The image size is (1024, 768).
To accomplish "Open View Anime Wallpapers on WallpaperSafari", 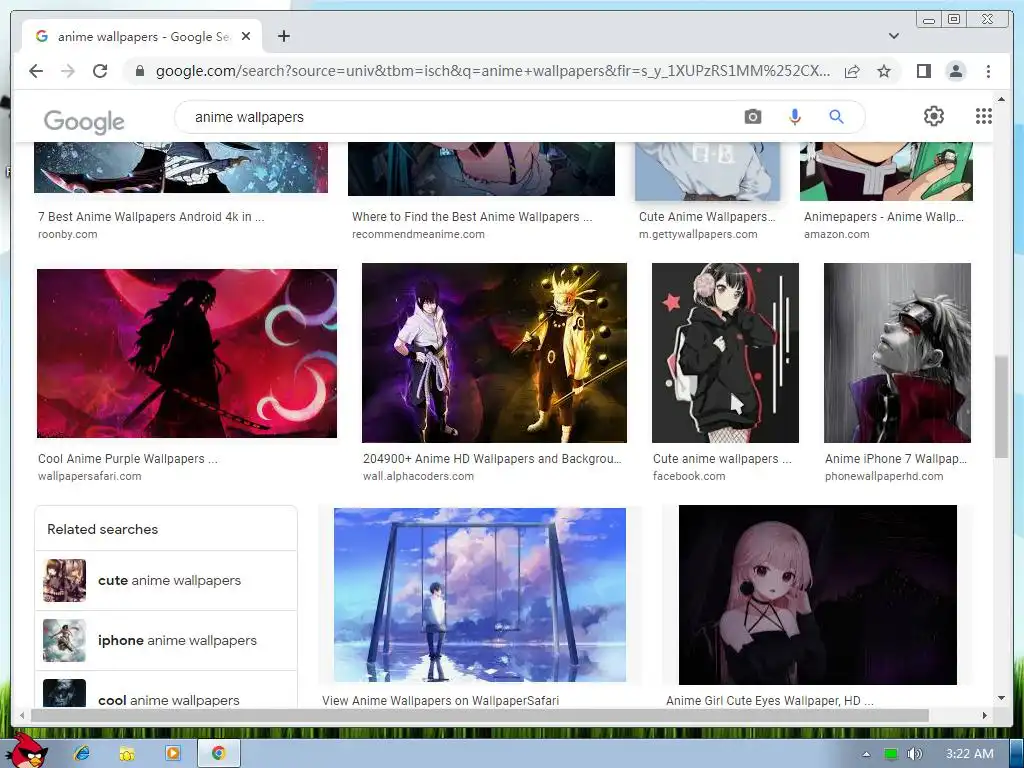I will (x=441, y=701).
